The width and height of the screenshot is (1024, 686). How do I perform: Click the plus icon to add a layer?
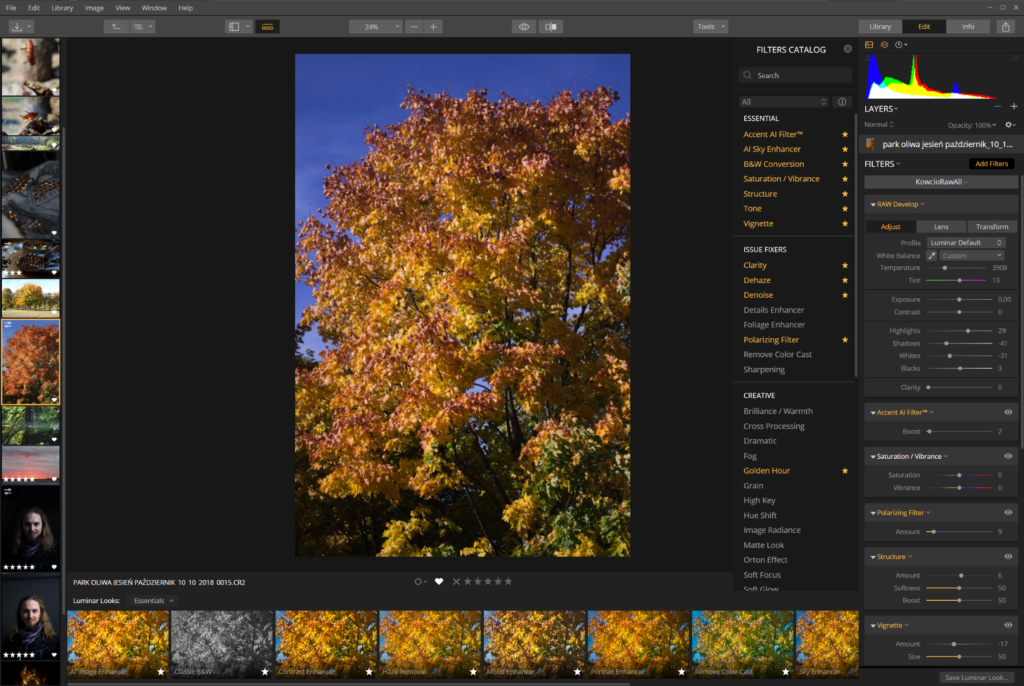(x=1013, y=107)
